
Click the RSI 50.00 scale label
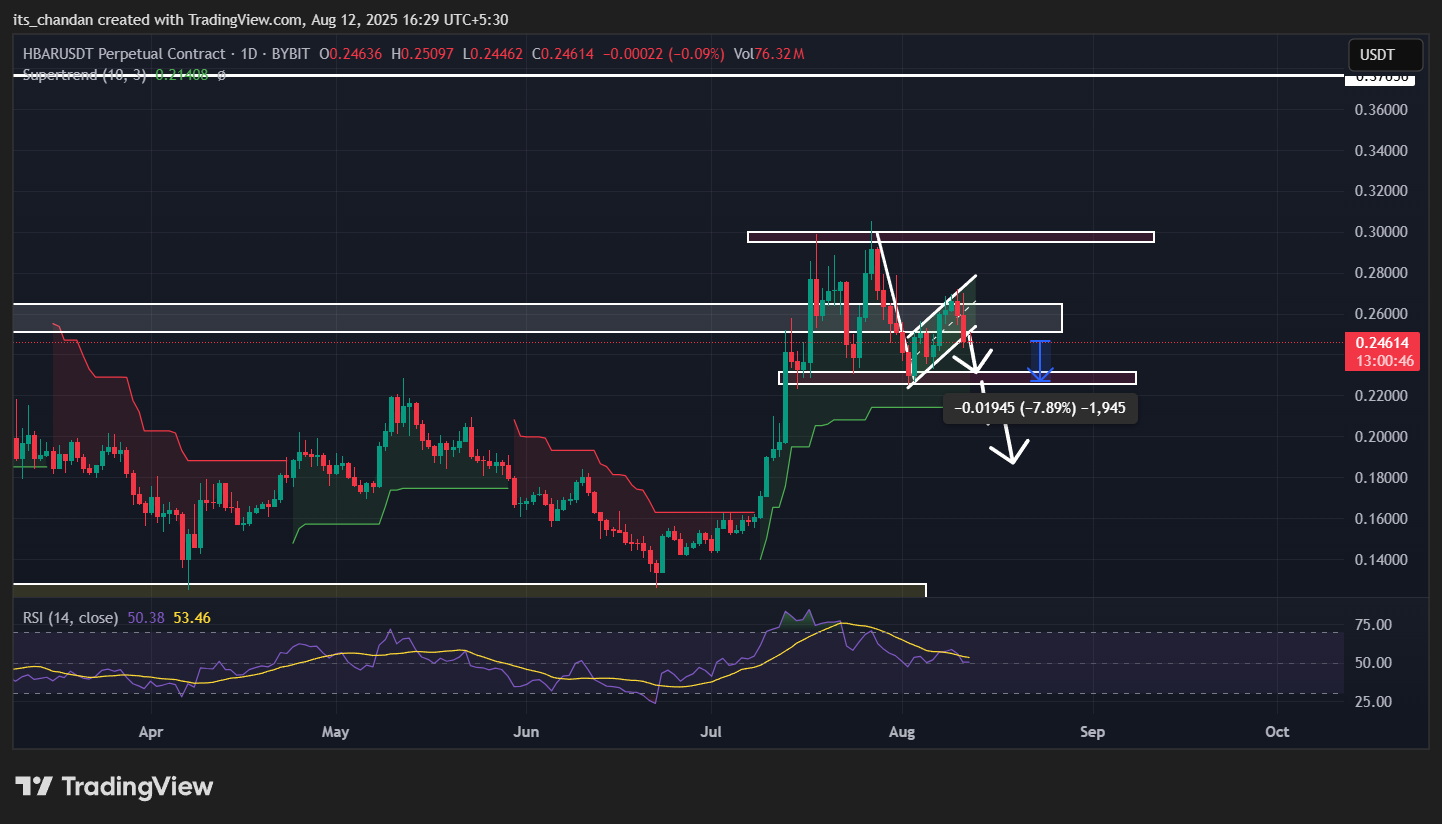tap(1371, 663)
